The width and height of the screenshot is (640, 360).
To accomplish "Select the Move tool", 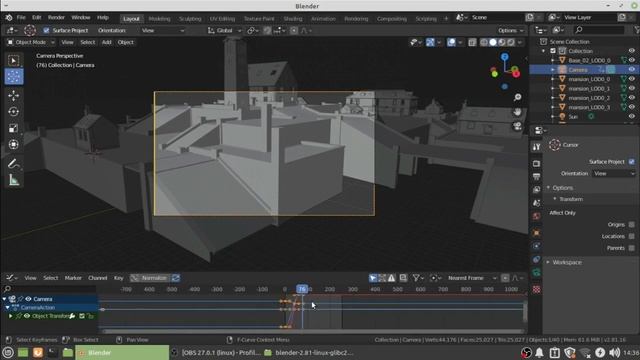I will (13, 96).
